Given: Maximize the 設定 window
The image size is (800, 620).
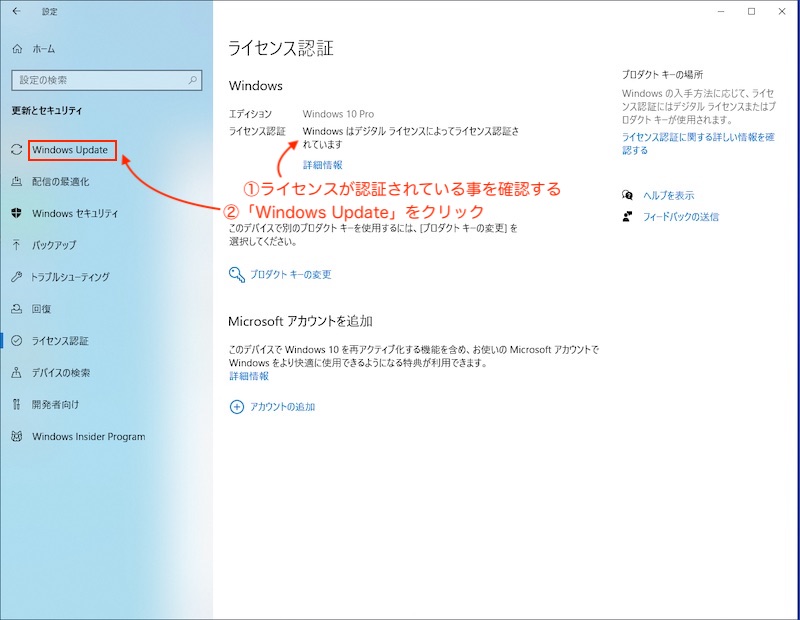Looking at the screenshot, I should click(x=752, y=11).
